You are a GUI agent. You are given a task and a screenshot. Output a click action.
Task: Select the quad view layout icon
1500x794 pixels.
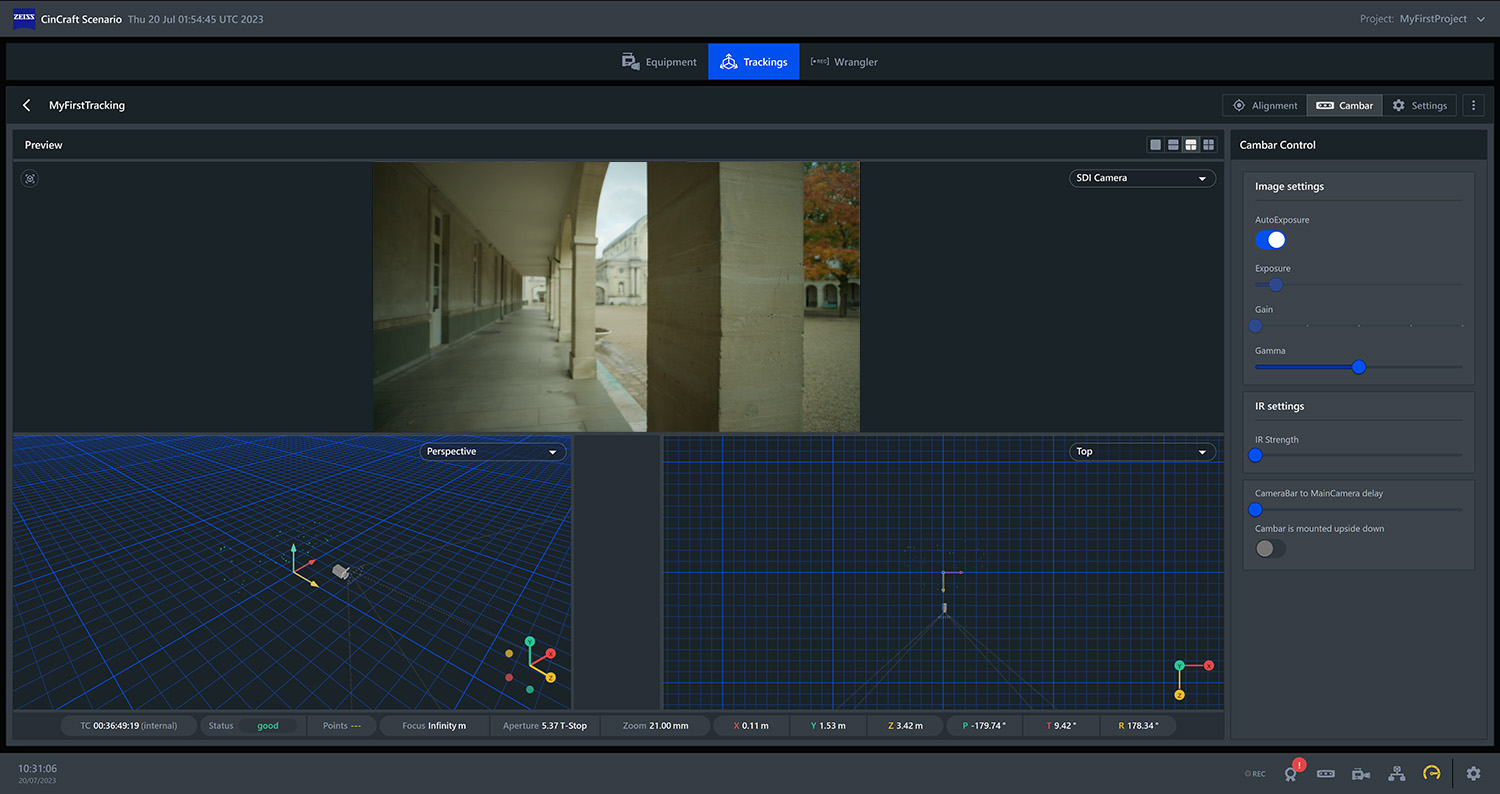pyautogui.click(x=1208, y=144)
